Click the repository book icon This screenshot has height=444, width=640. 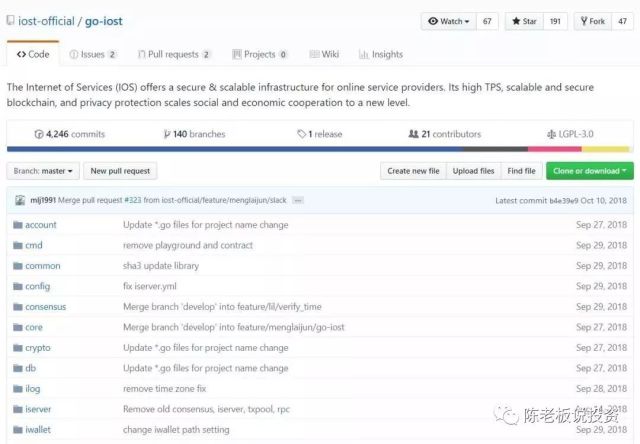[x=10, y=20]
